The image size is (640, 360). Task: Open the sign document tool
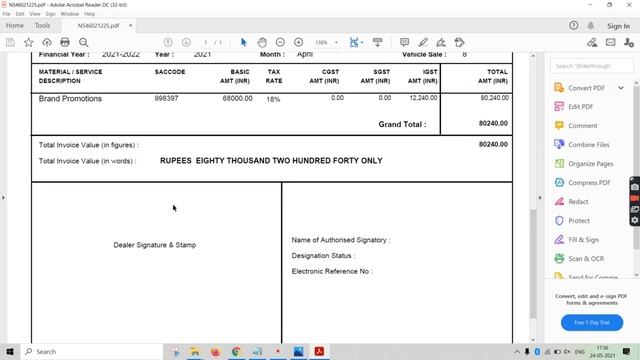441,42
